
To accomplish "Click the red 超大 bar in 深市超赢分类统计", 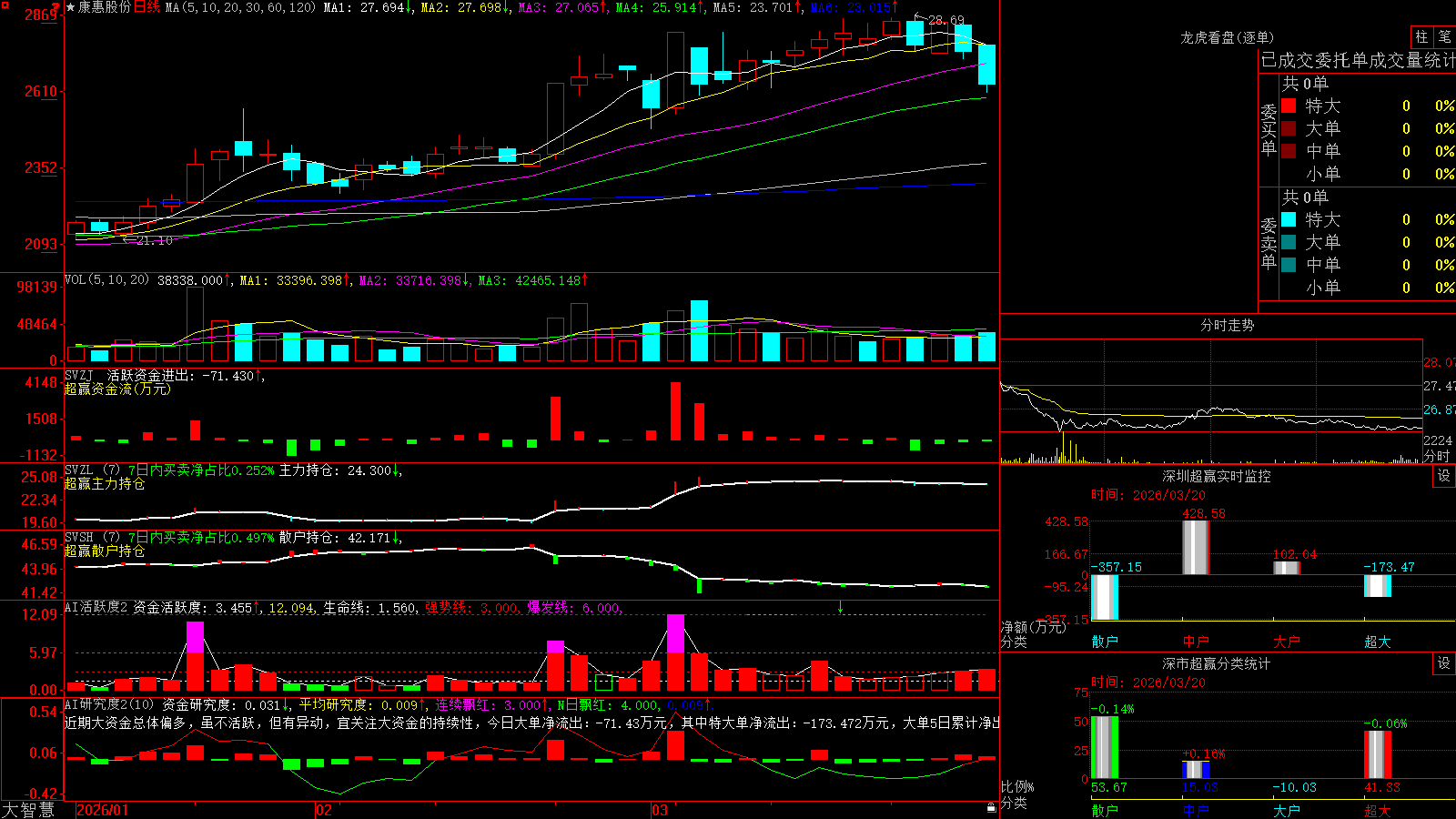I will coord(1377,754).
